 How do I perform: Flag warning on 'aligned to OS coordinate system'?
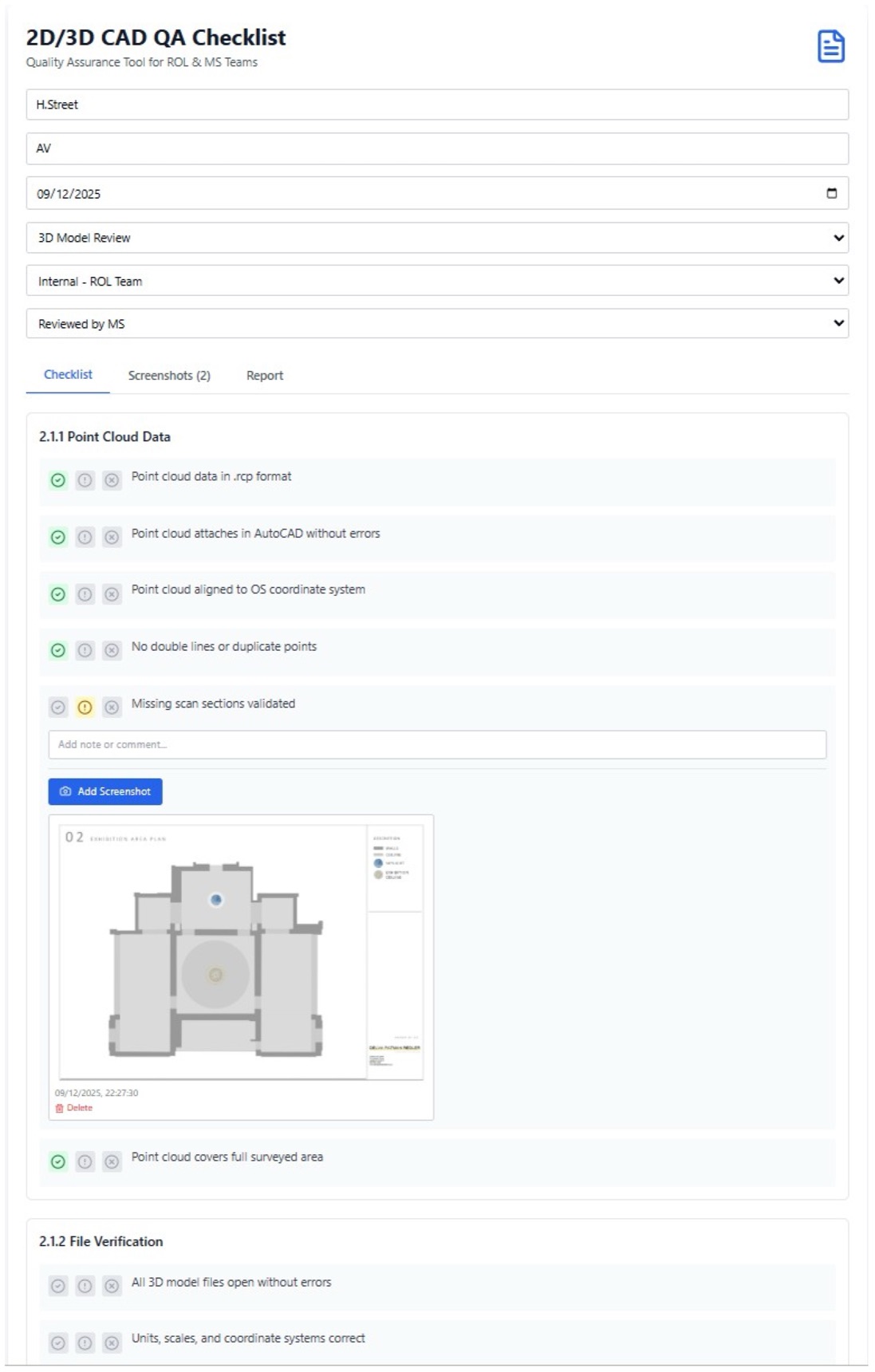point(85,594)
